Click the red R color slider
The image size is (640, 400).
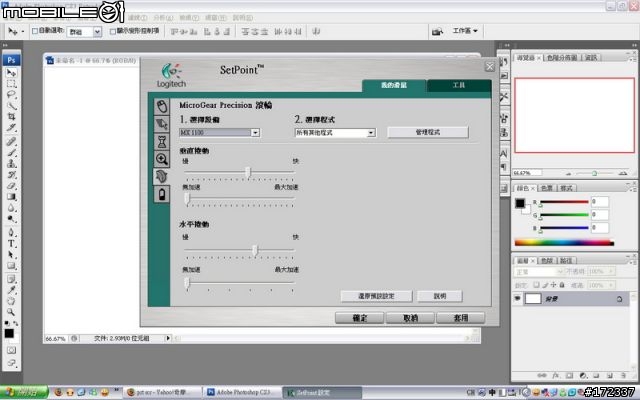(564, 202)
